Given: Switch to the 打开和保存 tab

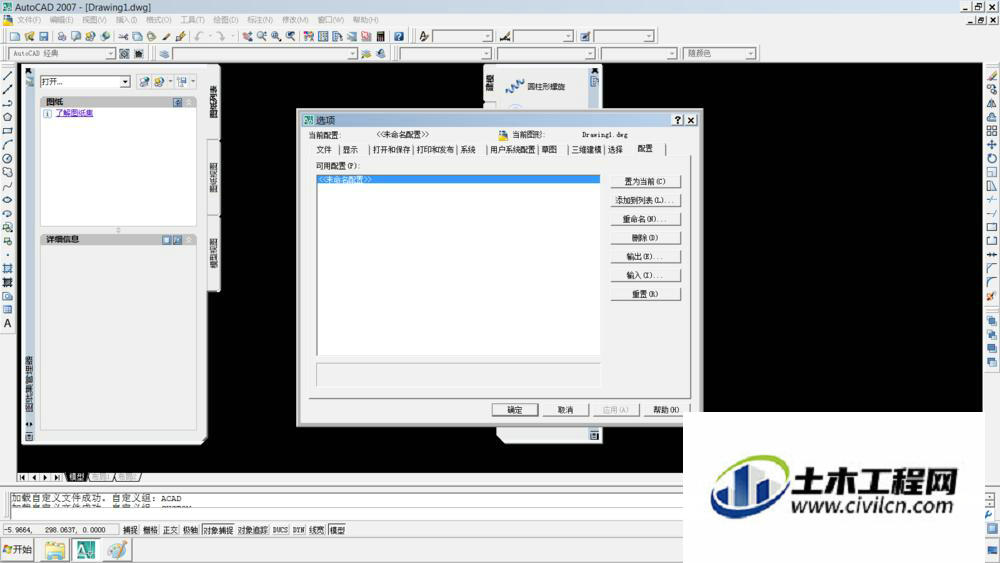Looking at the screenshot, I should [391, 149].
